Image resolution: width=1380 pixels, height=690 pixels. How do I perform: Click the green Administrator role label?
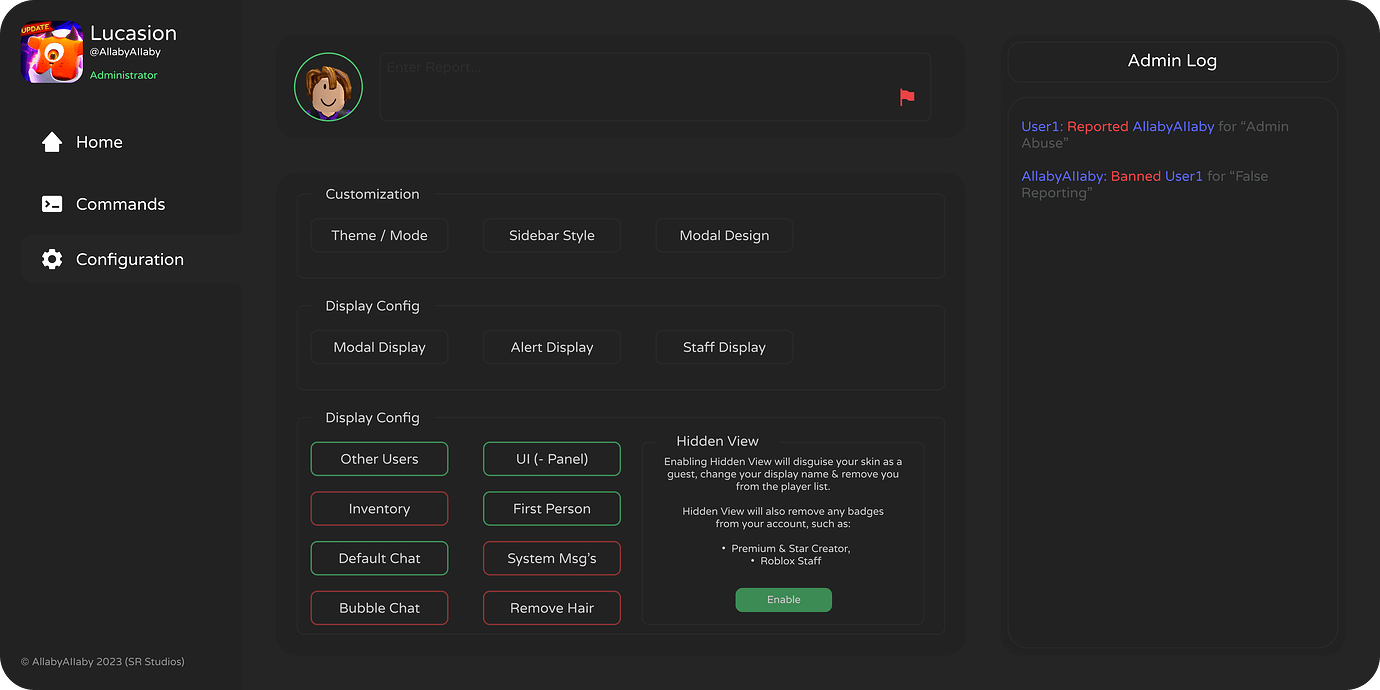coord(124,76)
